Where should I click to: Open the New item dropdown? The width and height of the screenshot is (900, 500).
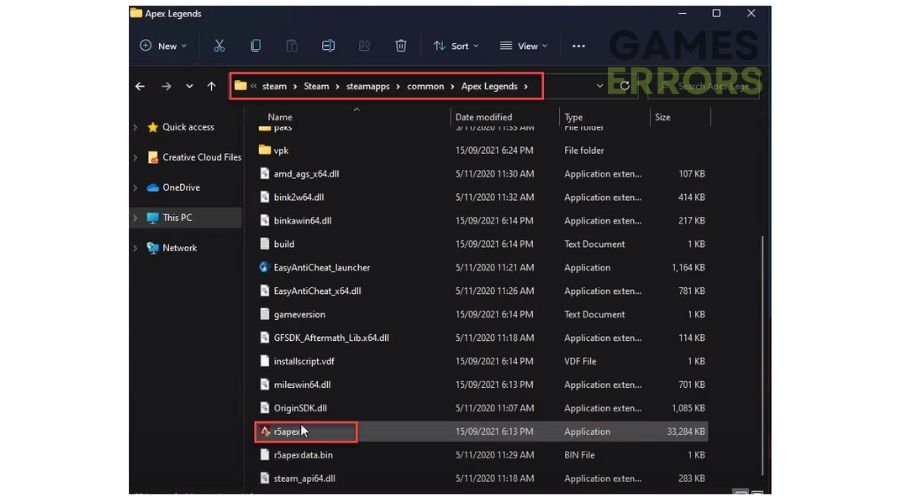pos(163,46)
